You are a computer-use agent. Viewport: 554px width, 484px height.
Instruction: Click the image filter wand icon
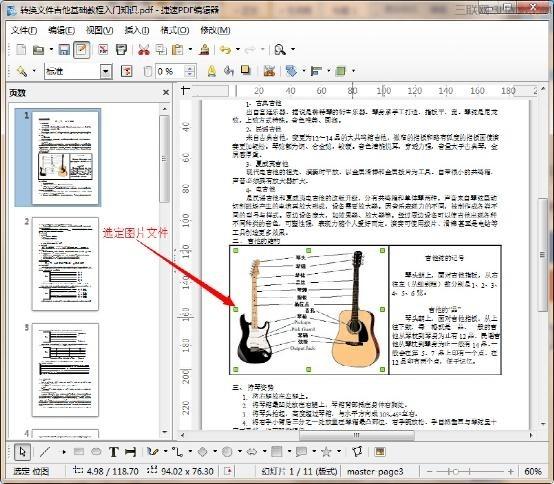tap(22, 71)
